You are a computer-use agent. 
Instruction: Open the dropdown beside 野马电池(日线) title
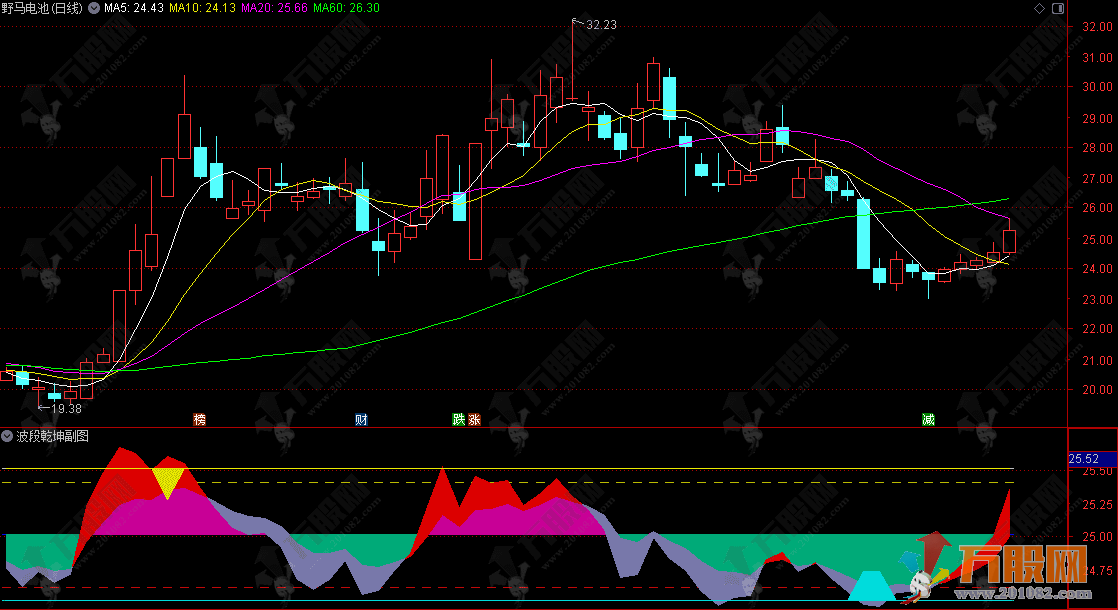(93, 9)
